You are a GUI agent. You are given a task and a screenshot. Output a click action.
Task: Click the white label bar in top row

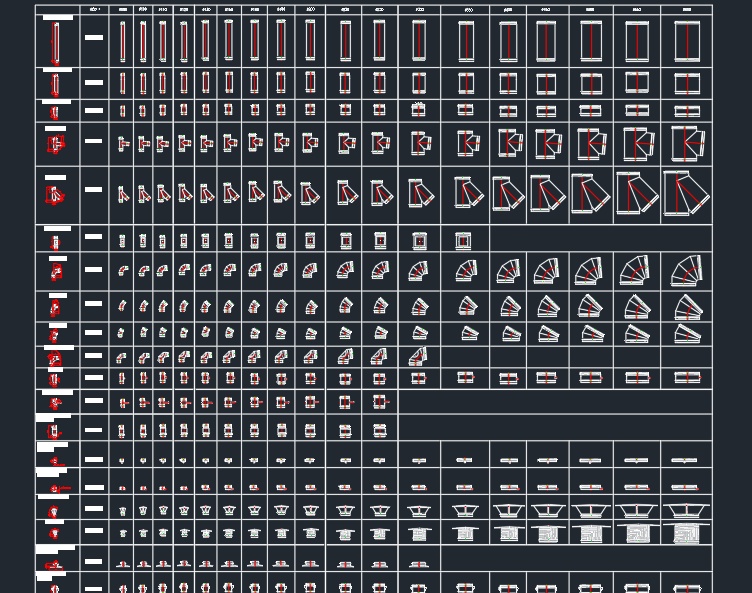pos(93,38)
